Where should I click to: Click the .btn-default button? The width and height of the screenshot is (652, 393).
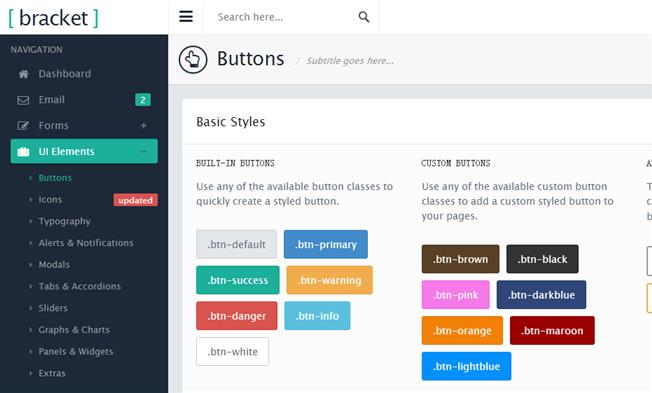[237, 245]
